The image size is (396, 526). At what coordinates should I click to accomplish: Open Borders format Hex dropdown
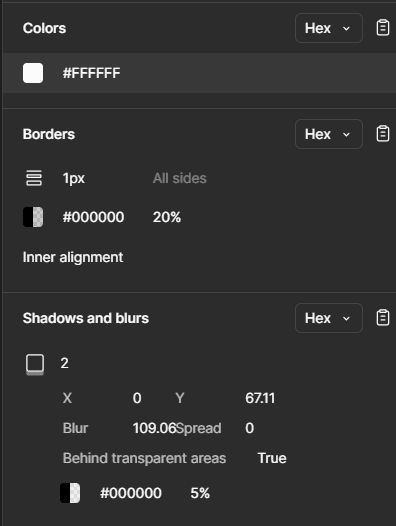pos(329,134)
